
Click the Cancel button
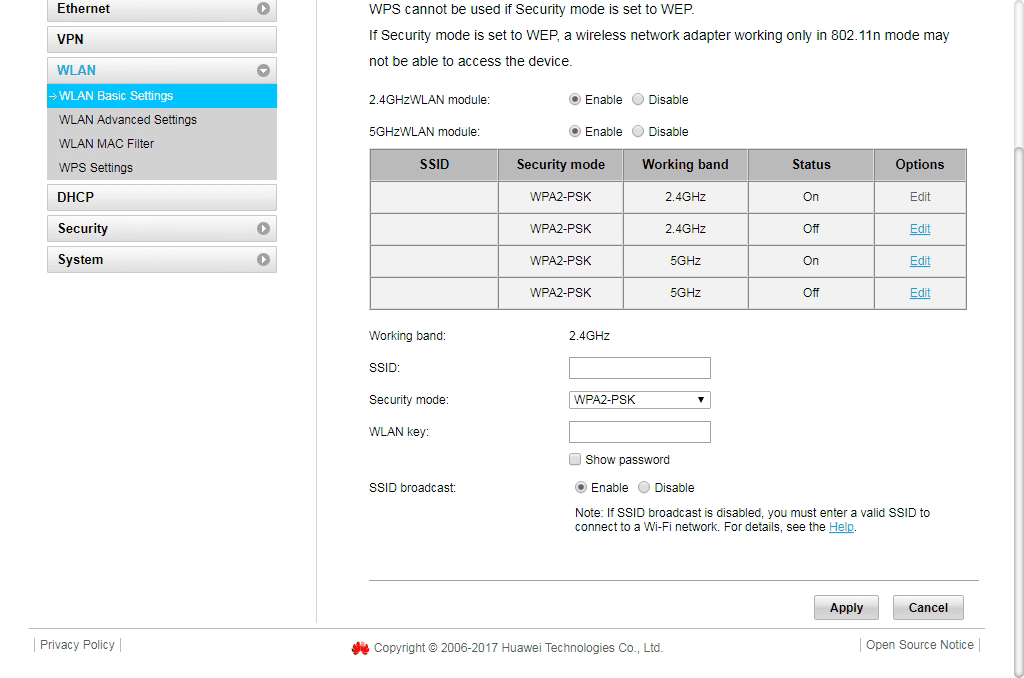pyautogui.click(x=928, y=608)
